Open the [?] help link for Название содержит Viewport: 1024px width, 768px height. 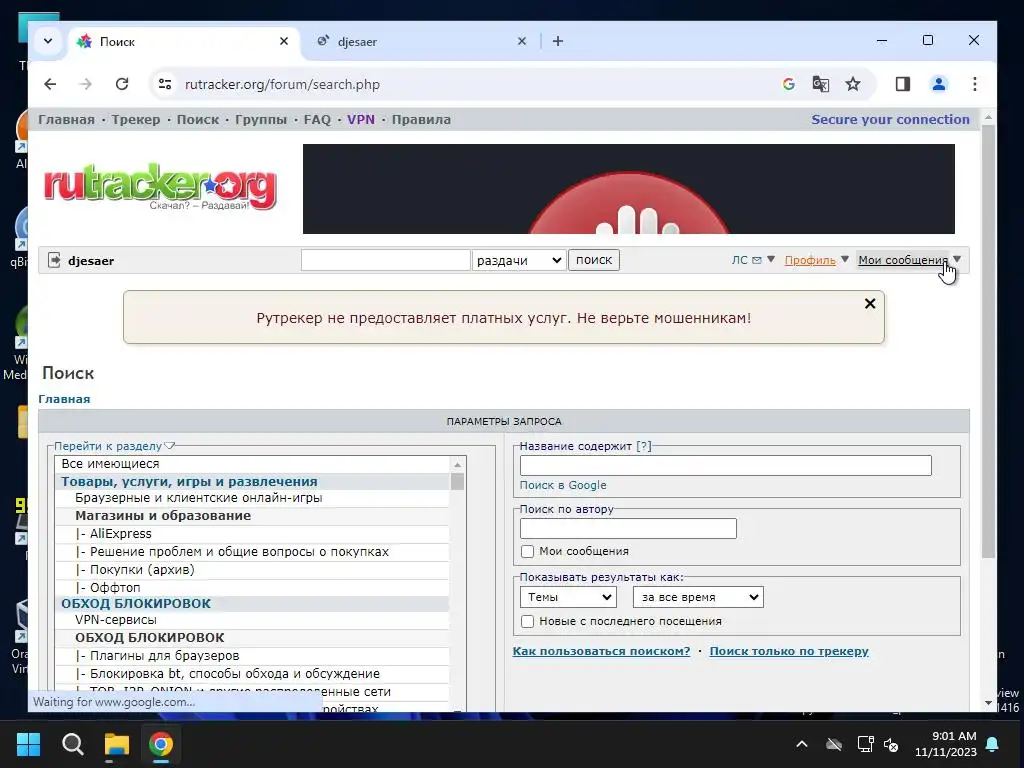(644, 446)
